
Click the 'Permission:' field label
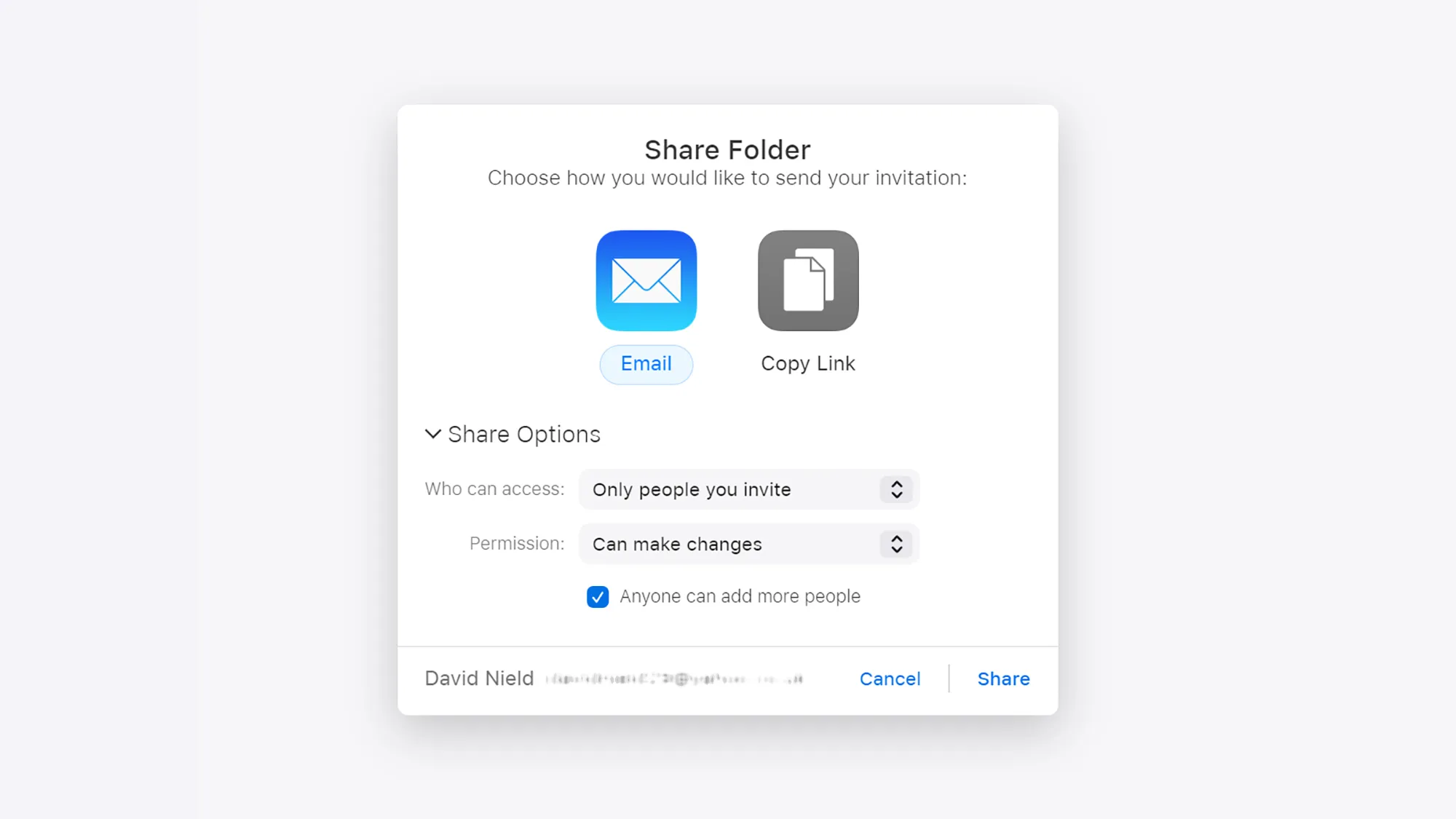click(517, 544)
